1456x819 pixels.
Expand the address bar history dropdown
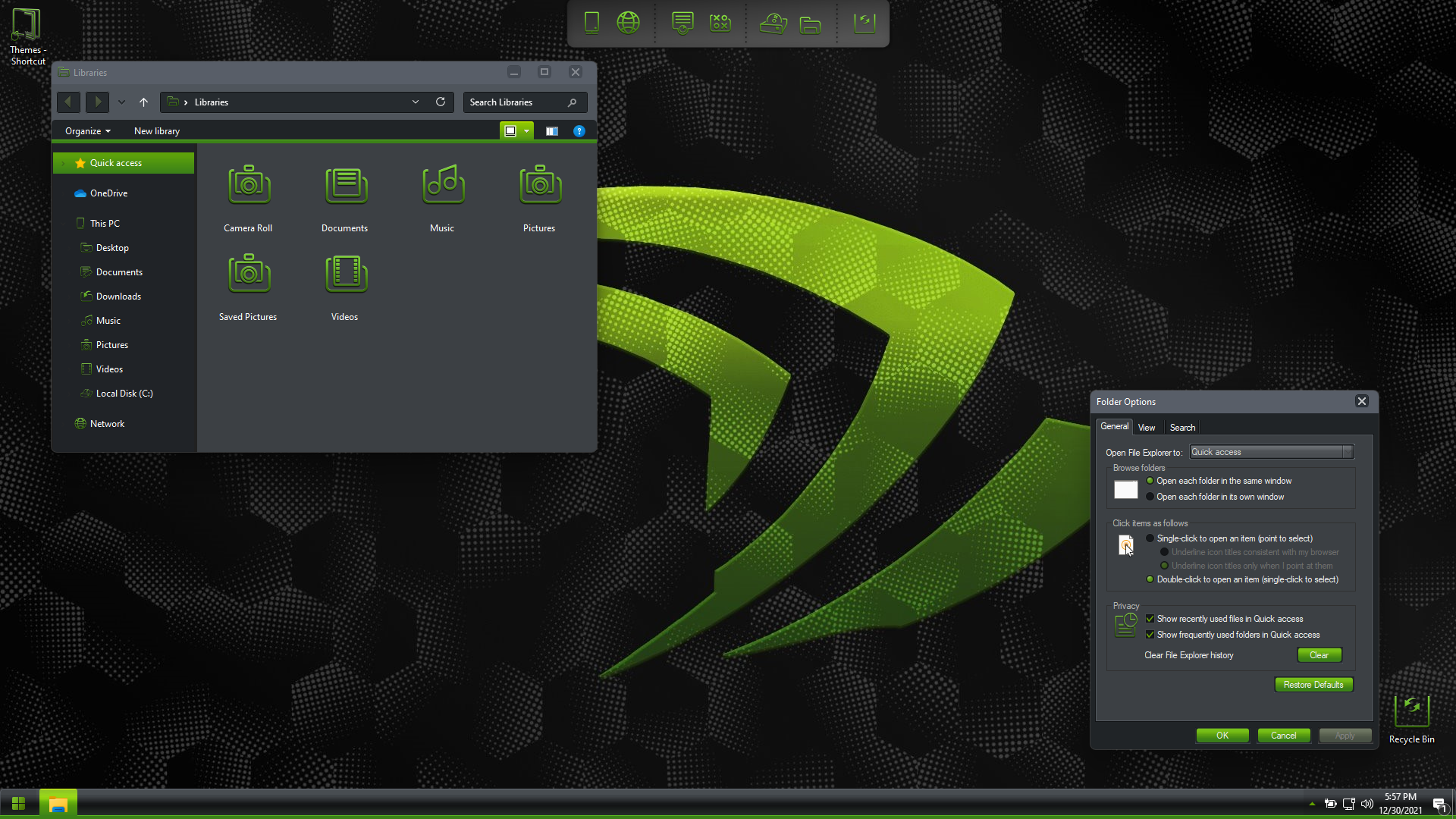[x=416, y=102]
